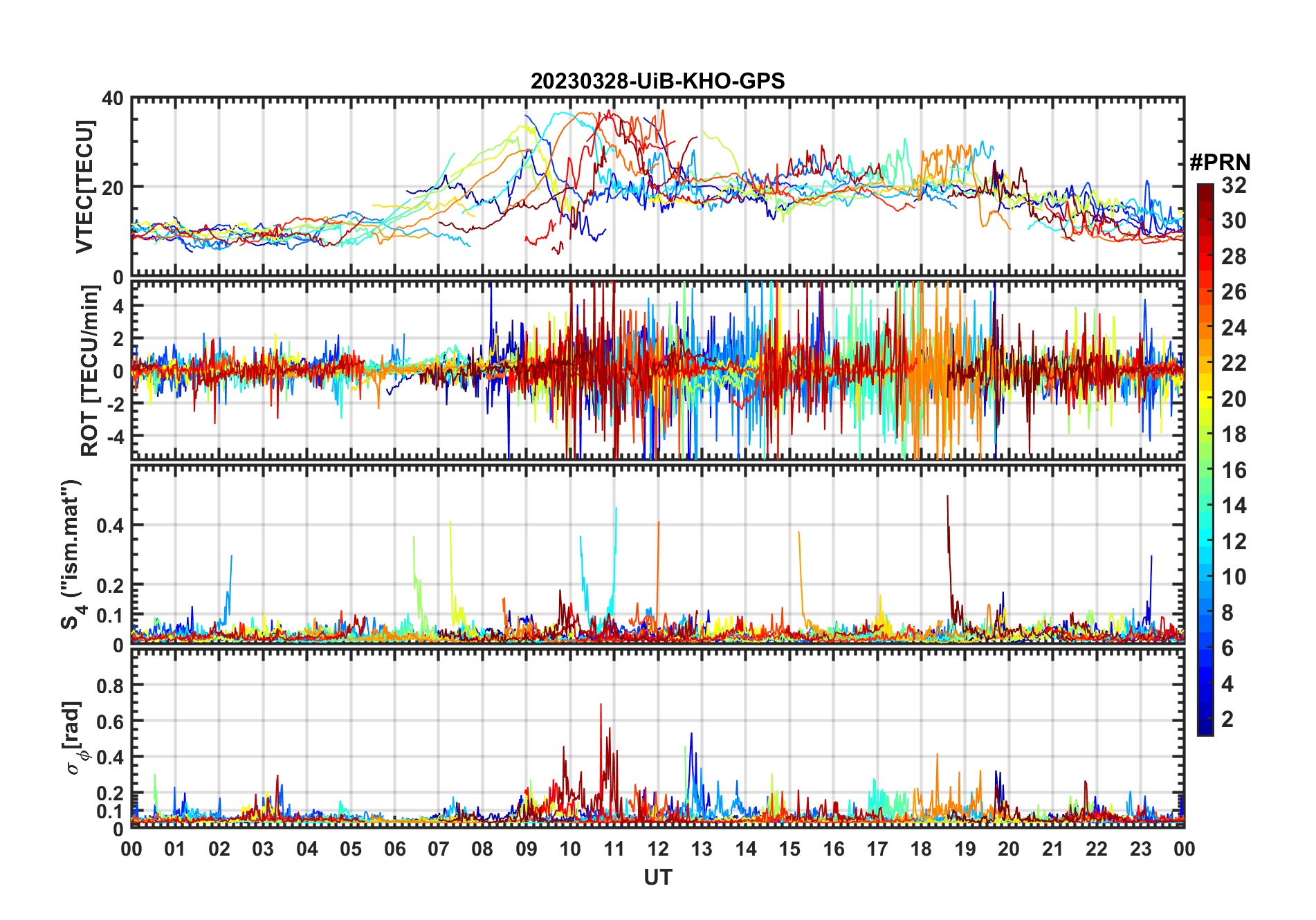Click the 07 hour tick on the UT axis
This screenshot has width=1316, height=920.
tap(439, 849)
